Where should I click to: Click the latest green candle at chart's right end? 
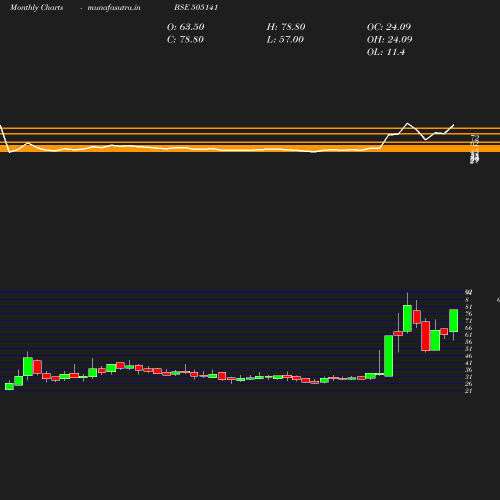[453, 321]
